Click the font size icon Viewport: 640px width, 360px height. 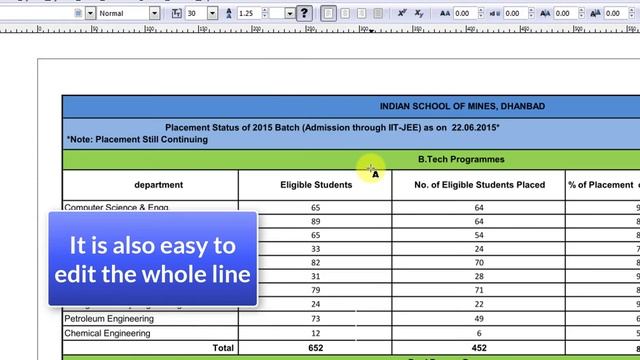176,13
